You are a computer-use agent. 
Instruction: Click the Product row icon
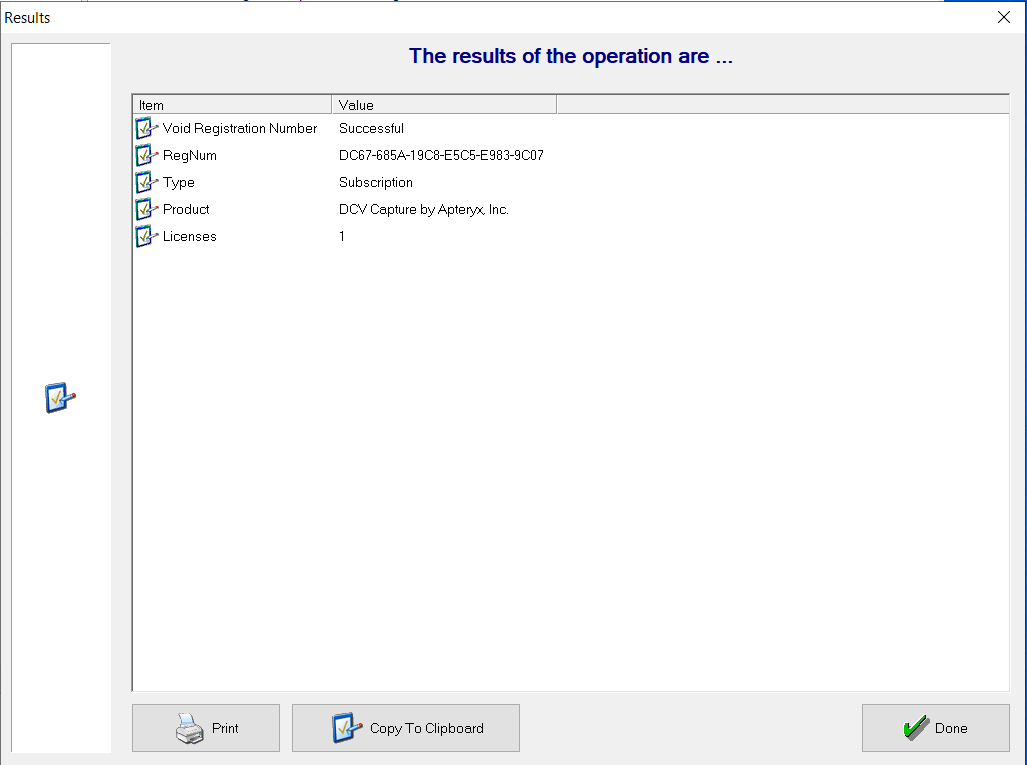(x=146, y=210)
